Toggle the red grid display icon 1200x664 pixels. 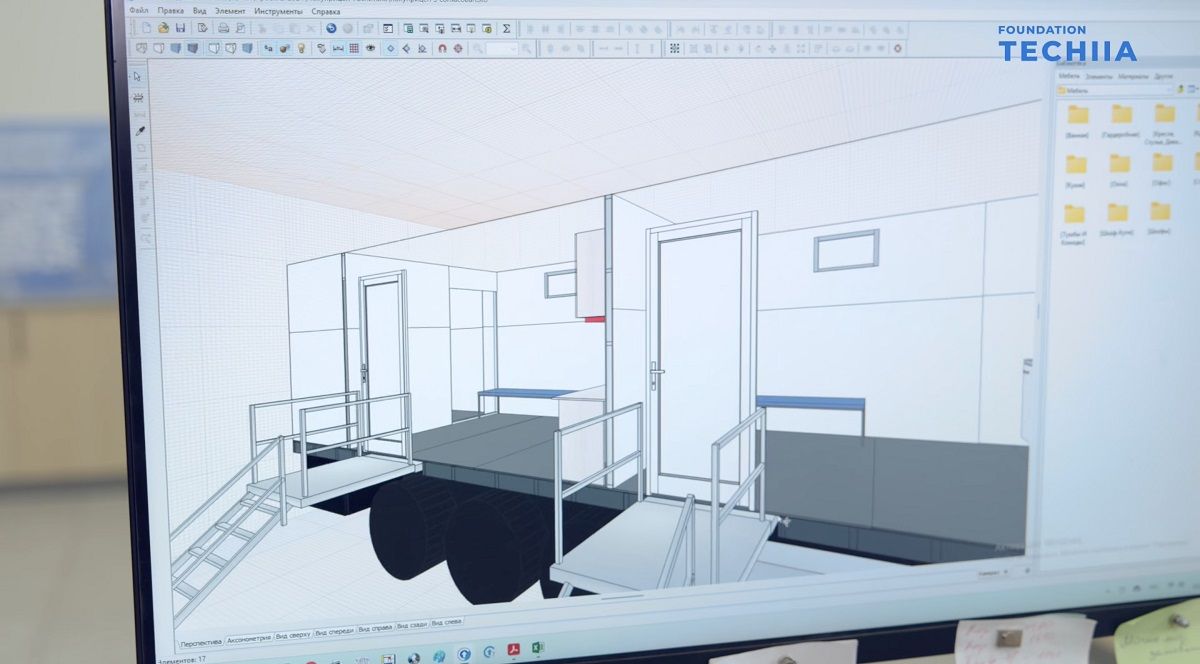pos(353,48)
